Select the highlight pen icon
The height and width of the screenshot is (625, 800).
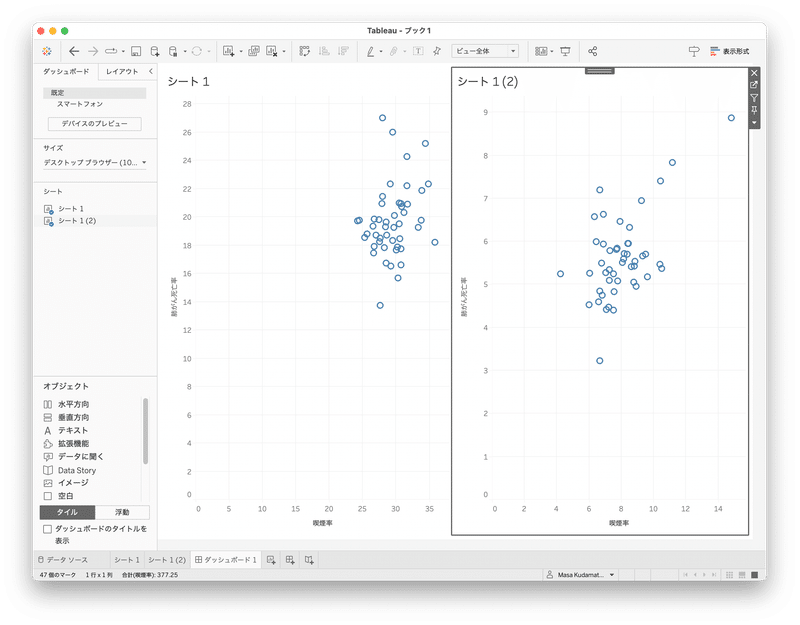[x=370, y=51]
